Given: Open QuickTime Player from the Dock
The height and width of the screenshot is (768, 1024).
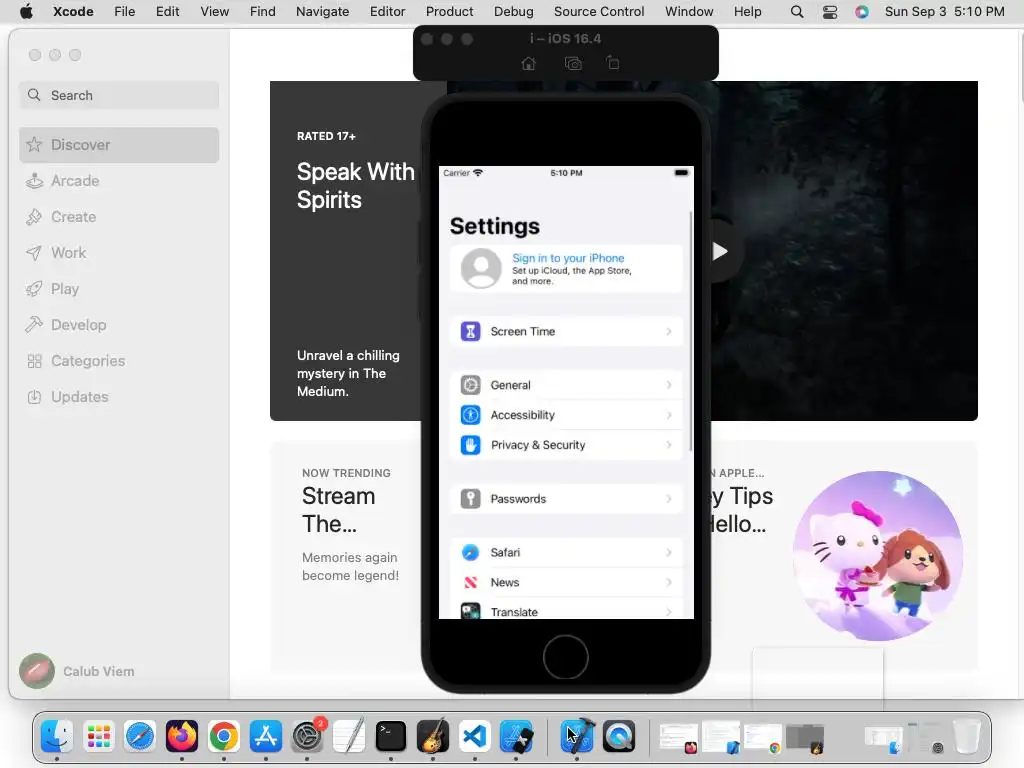Looking at the screenshot, I should (x=619, y=737).
